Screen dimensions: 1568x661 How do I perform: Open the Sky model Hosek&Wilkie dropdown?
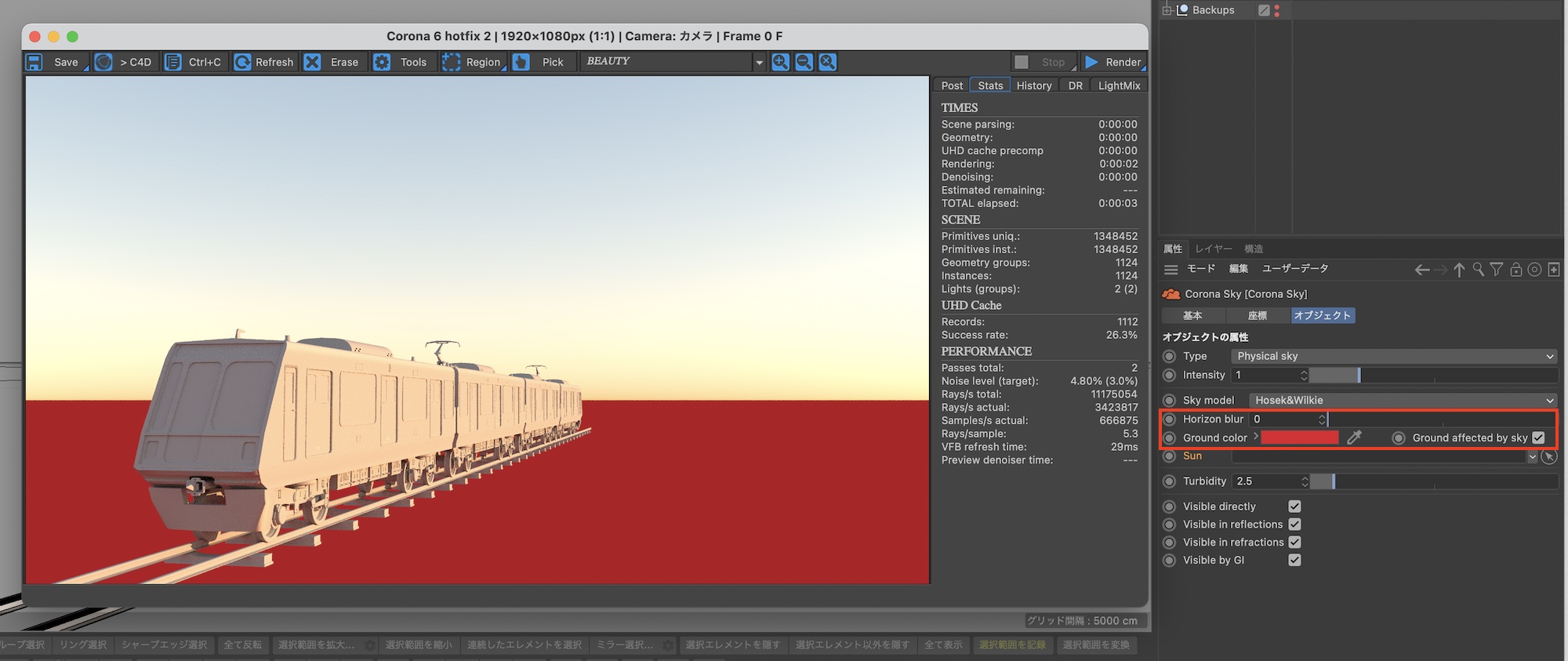(1402, 400)
